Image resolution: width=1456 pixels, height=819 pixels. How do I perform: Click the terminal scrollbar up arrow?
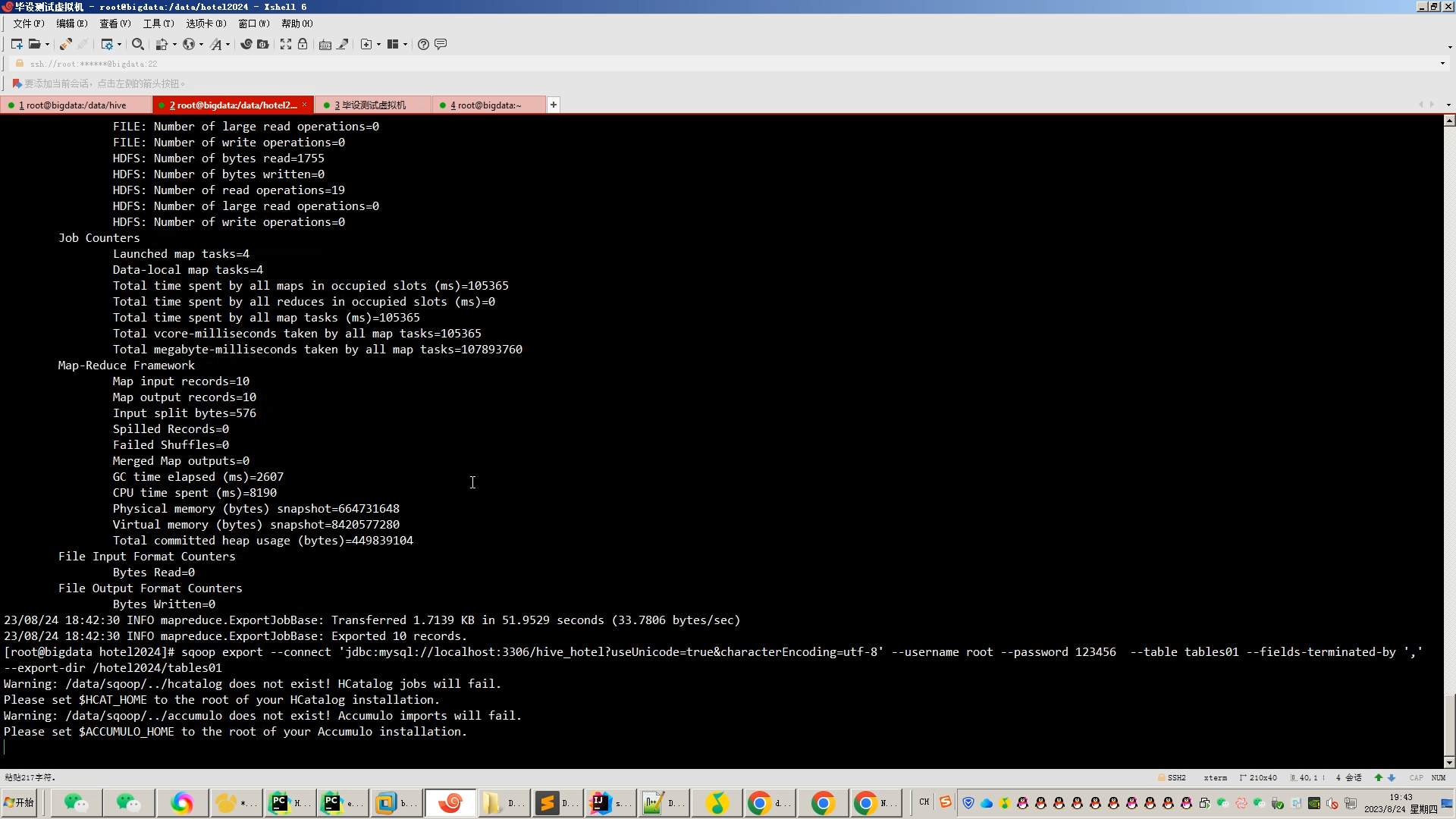point(1449,121)
